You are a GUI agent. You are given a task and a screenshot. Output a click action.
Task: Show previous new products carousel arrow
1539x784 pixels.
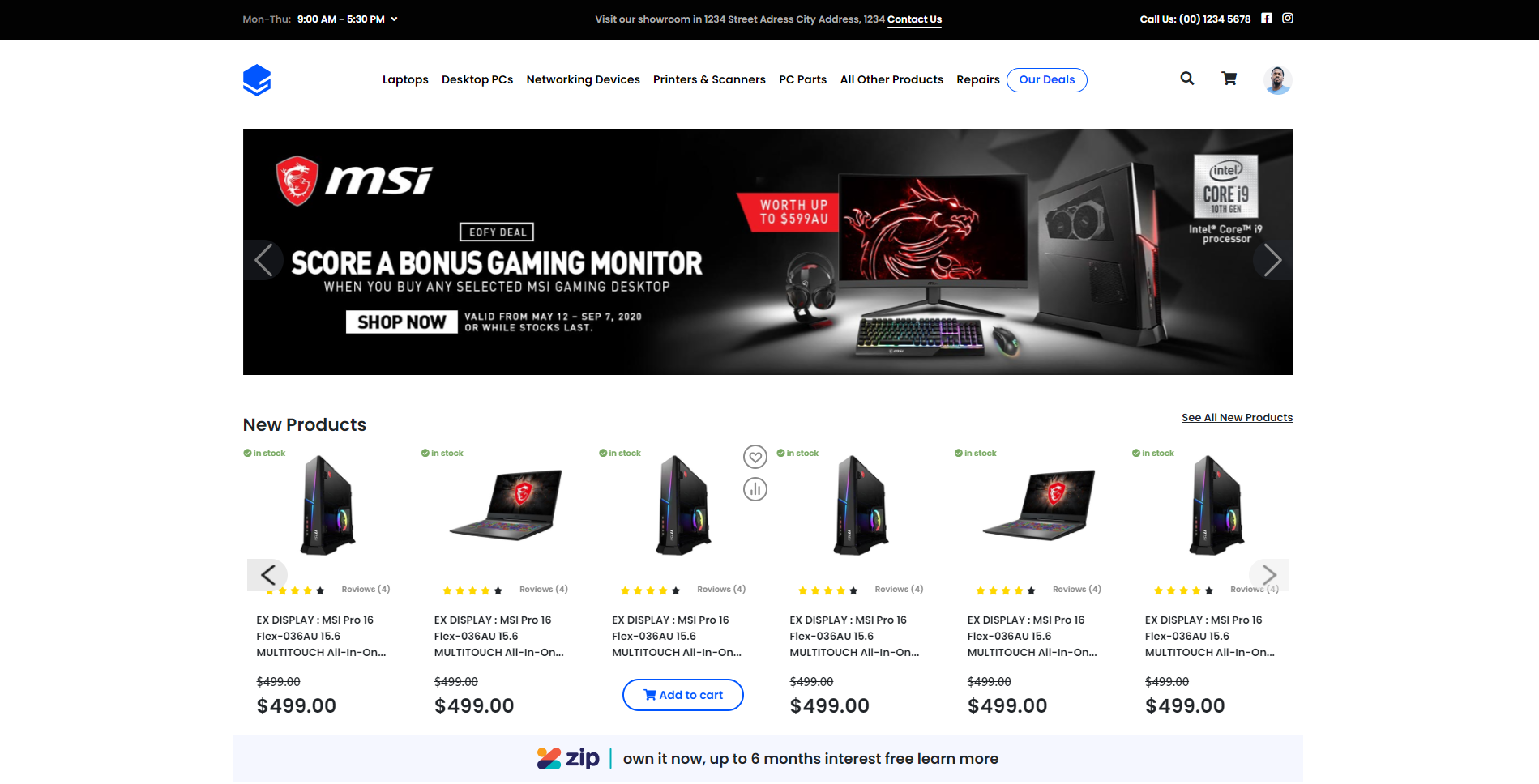267,575
